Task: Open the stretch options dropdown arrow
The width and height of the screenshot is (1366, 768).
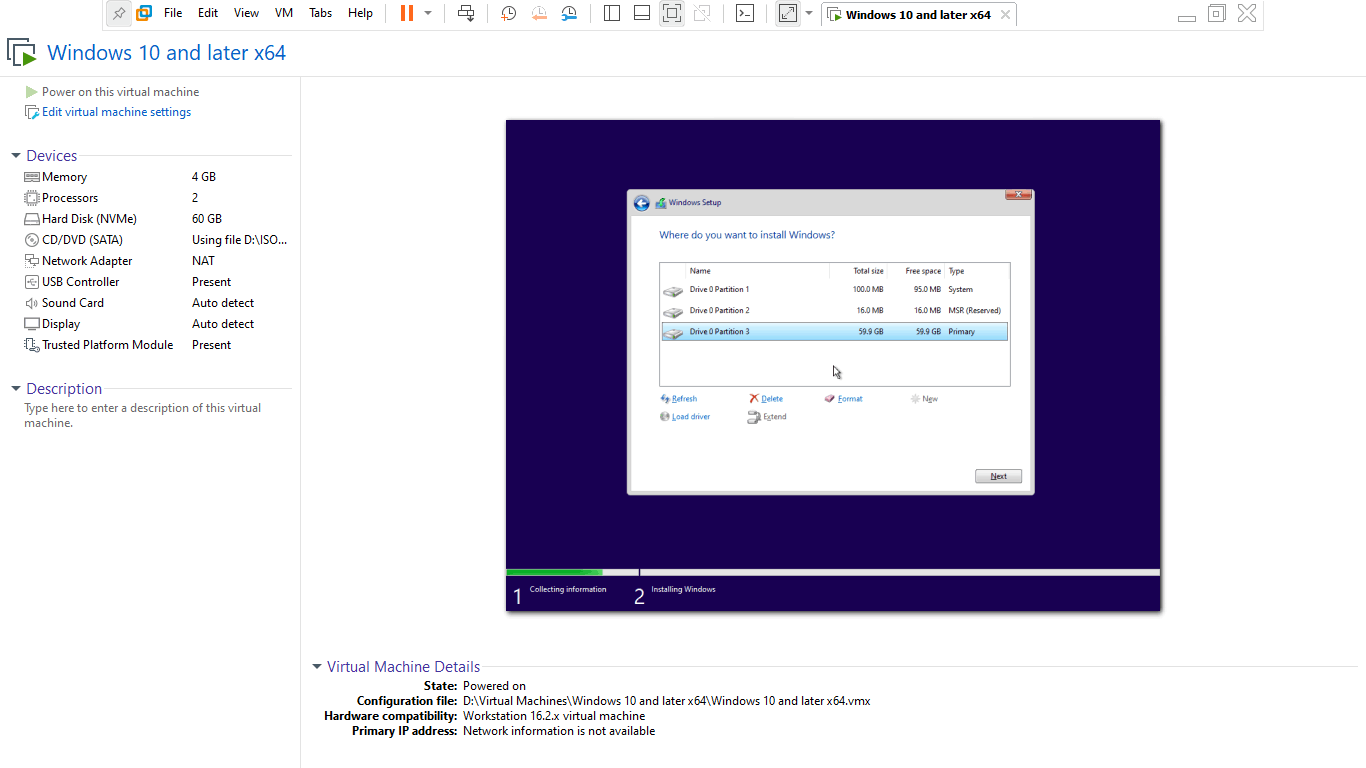Action: pyautogui.click(x=809, y=14)
